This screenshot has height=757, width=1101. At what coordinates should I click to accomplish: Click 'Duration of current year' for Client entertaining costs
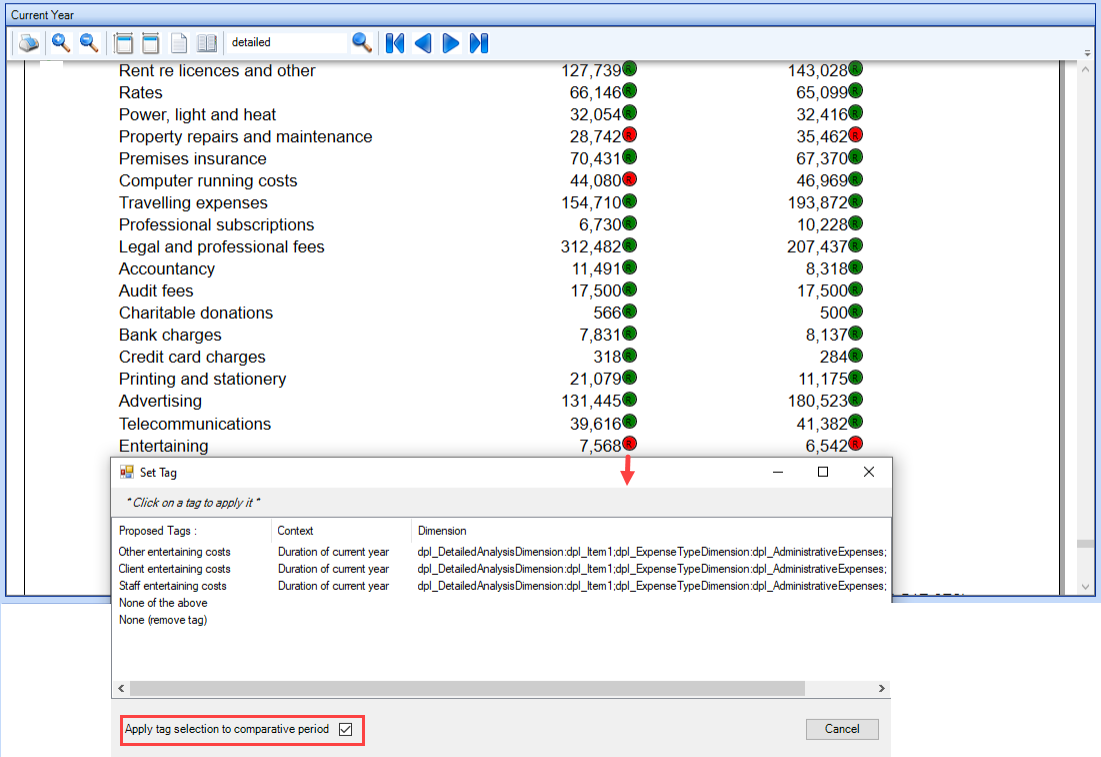point(333,569)
